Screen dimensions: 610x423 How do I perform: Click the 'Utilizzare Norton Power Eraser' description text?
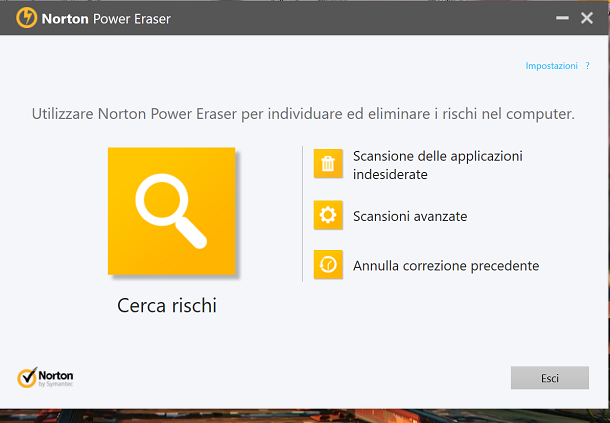point(303,114)
